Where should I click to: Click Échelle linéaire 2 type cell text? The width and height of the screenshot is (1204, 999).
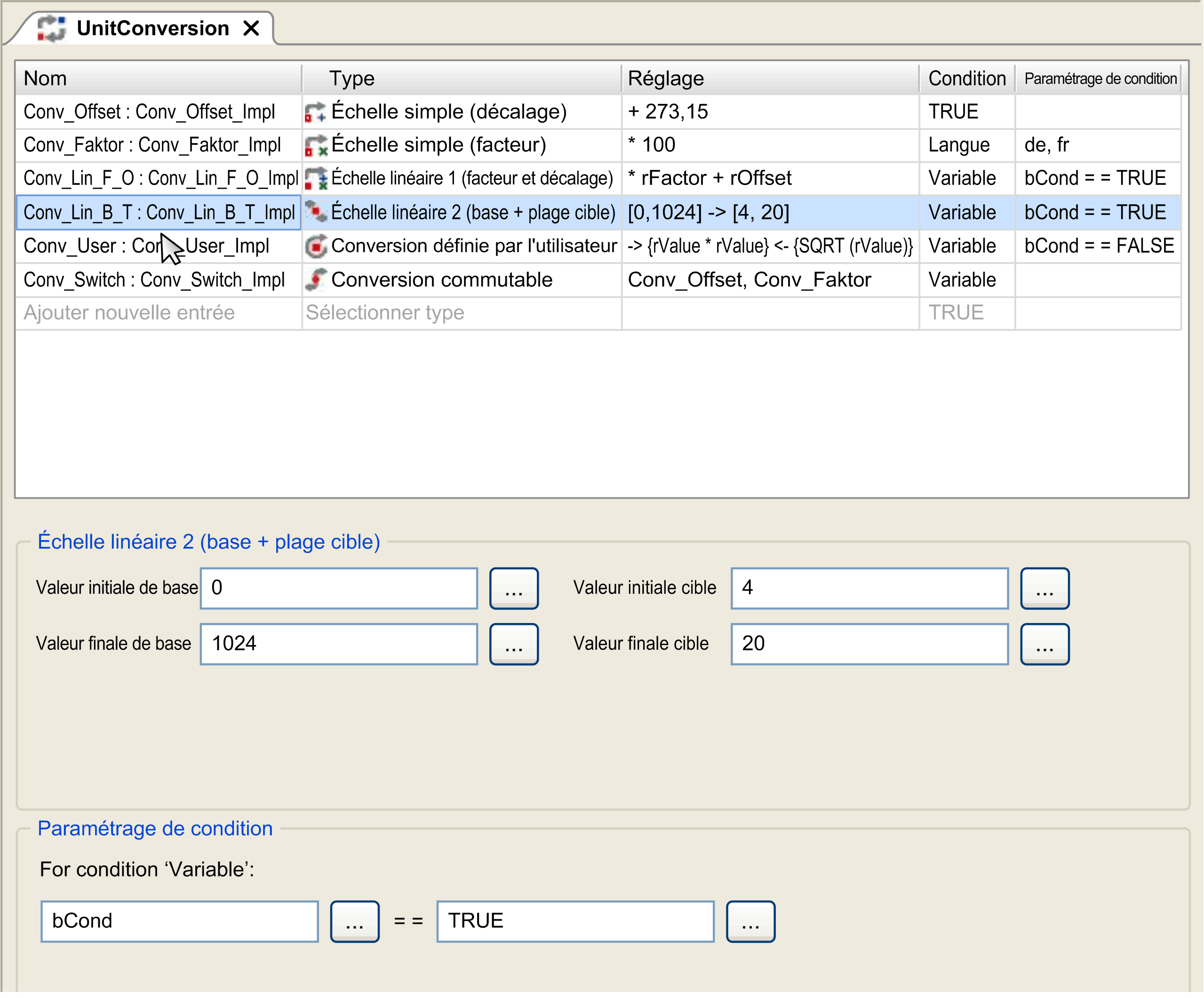pos(473,213)
